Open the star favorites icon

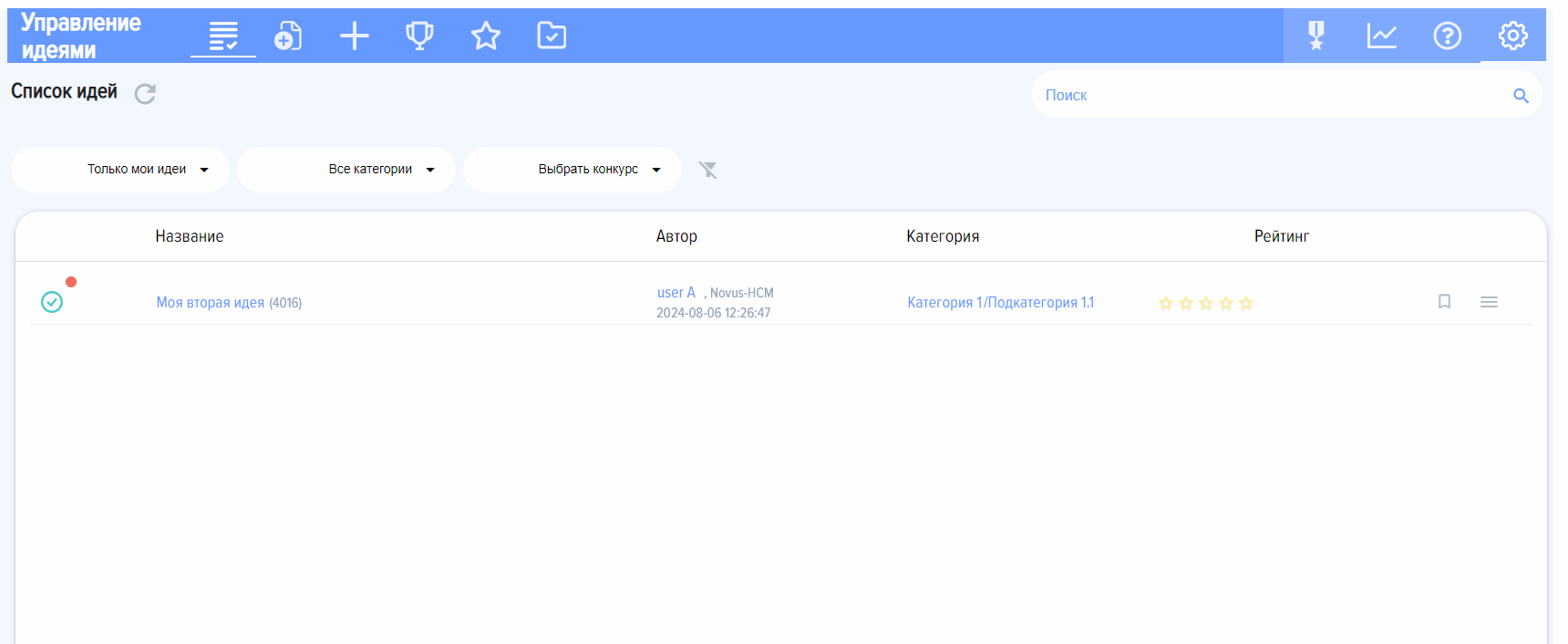point(486,36)
